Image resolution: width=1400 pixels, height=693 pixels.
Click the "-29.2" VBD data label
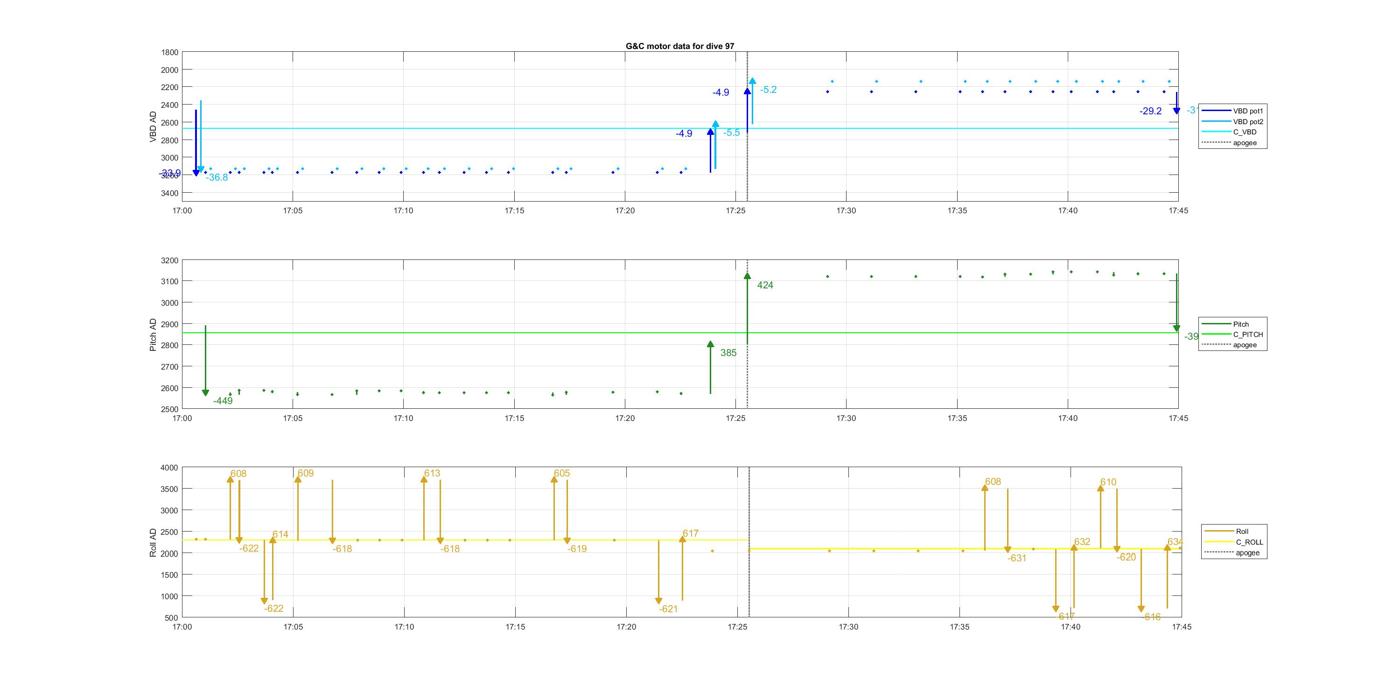[x=1151, y=112]
